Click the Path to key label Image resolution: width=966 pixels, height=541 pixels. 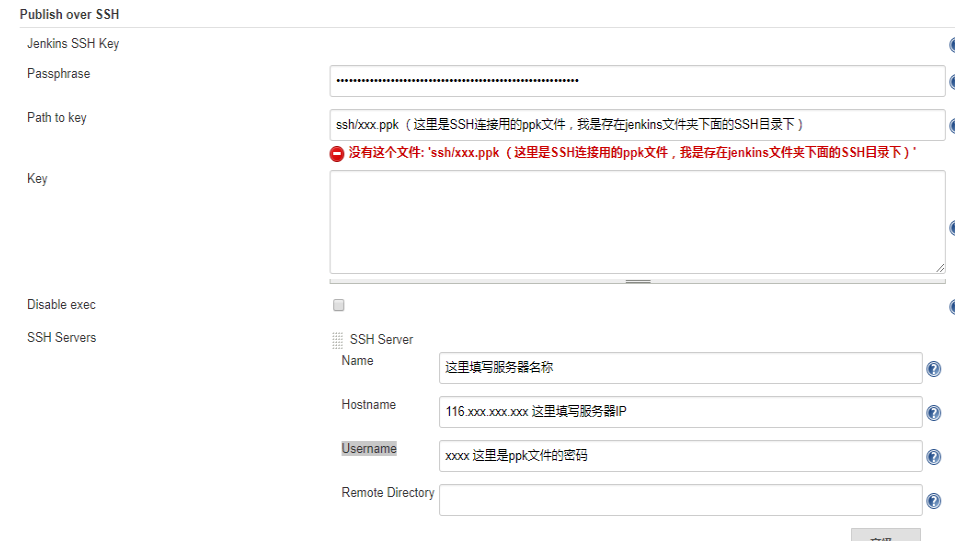[x=57, y=118]
